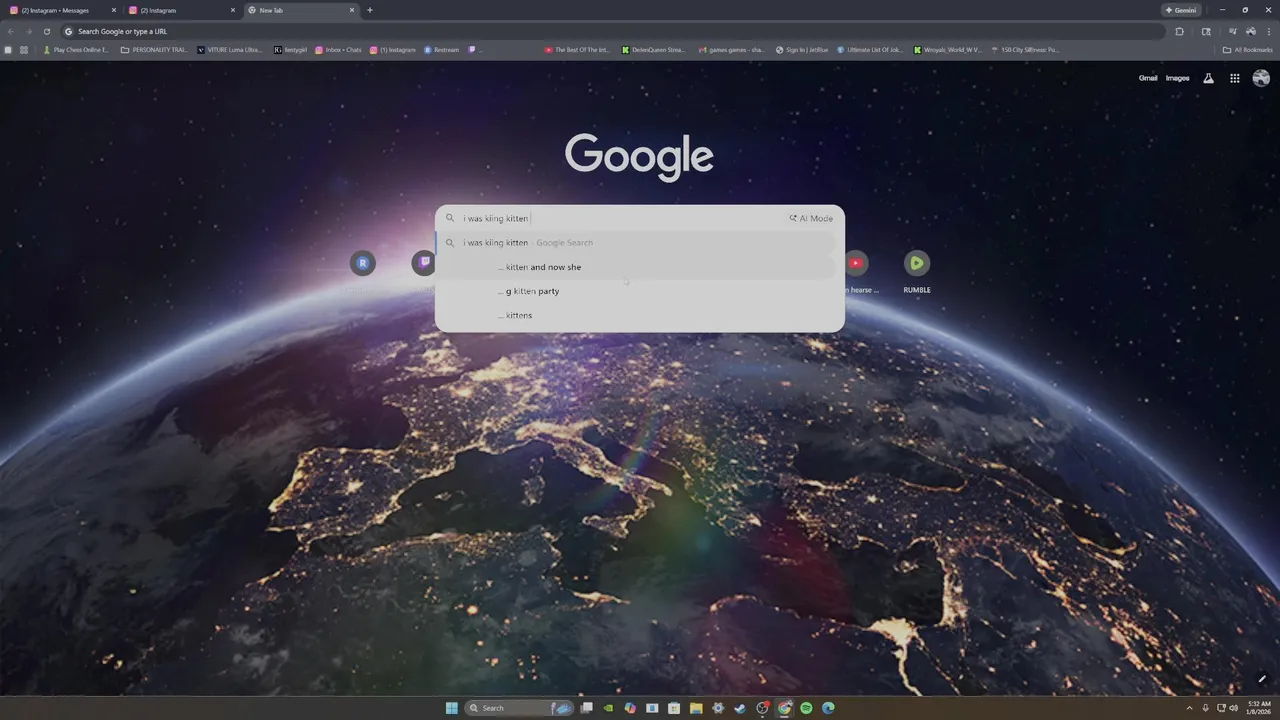Open Sign In | JetBlue bookmark
Screen dimensions: 1280x720
(x=802, y=49)
